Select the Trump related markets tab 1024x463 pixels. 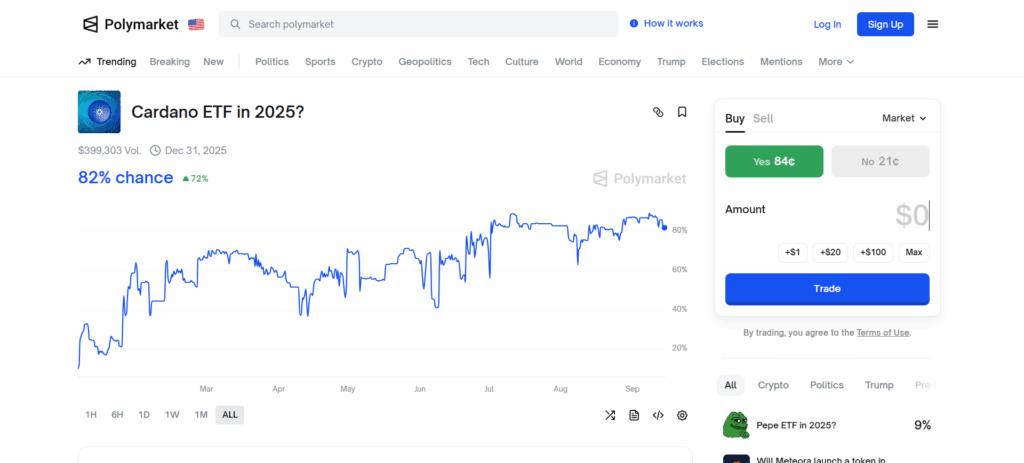[x=879, y=385]
